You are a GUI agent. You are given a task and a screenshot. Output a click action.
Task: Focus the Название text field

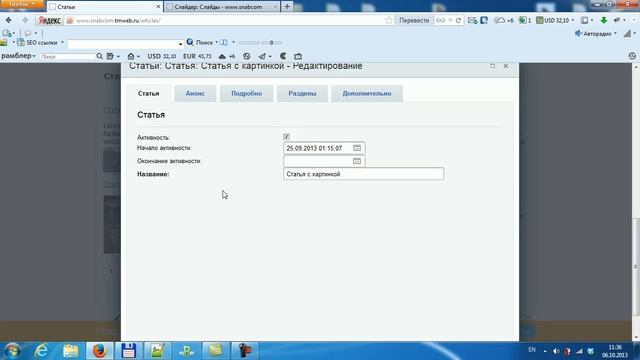click(363, 174)
